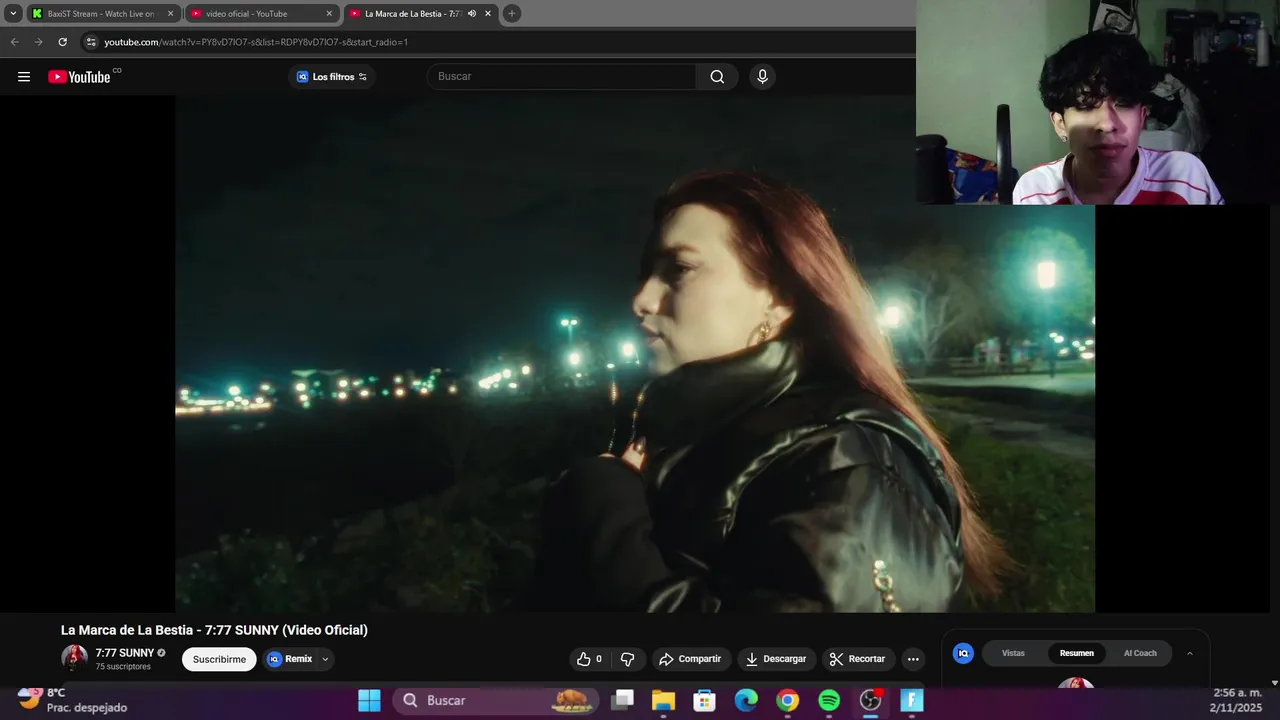This screenshot has height=720, width=1280.
Task: Click the Recortar clip button
Action: [858, 659]
